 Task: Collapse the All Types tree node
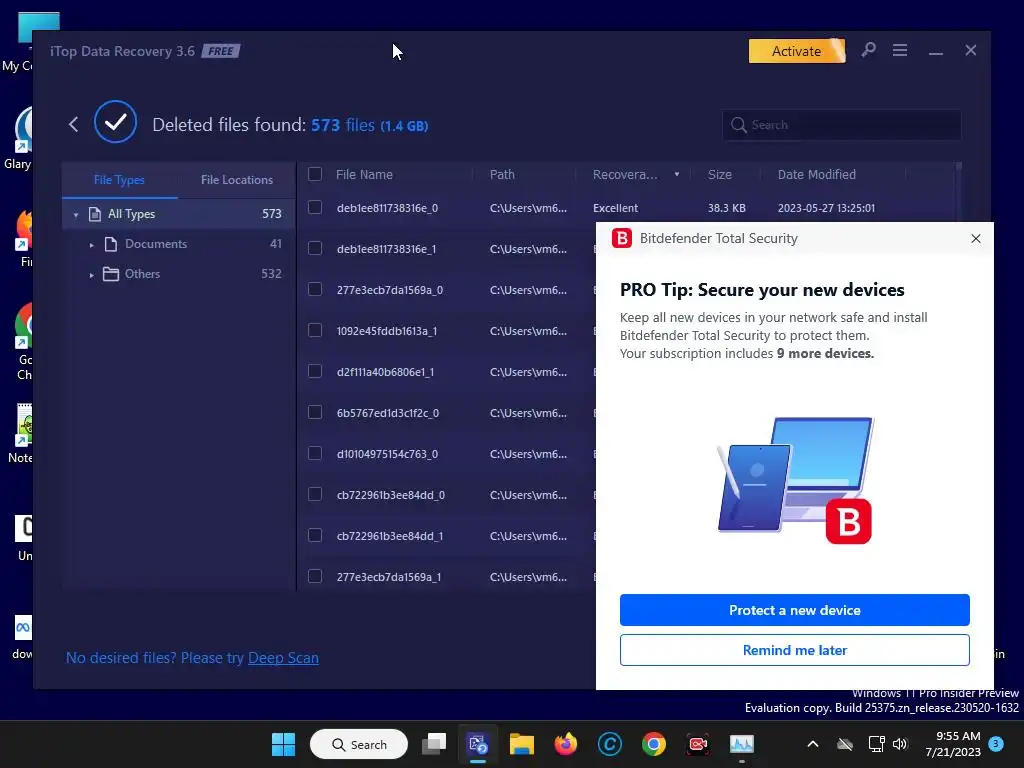(x=76, y=214)
